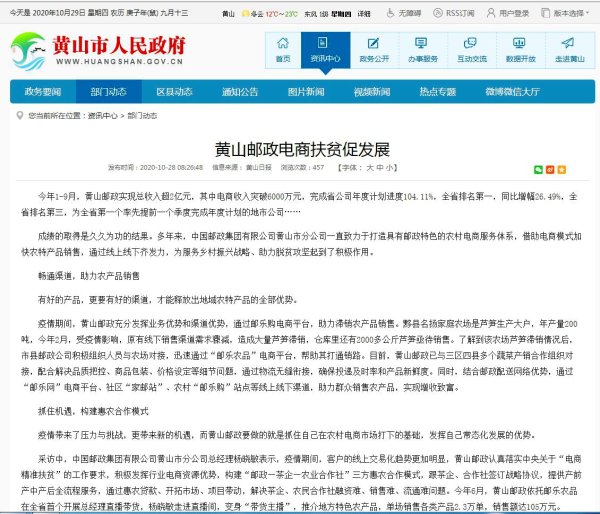Switch to the 政务要闻 tab
This screenshot has height=514, width=600.
point(43,91)
